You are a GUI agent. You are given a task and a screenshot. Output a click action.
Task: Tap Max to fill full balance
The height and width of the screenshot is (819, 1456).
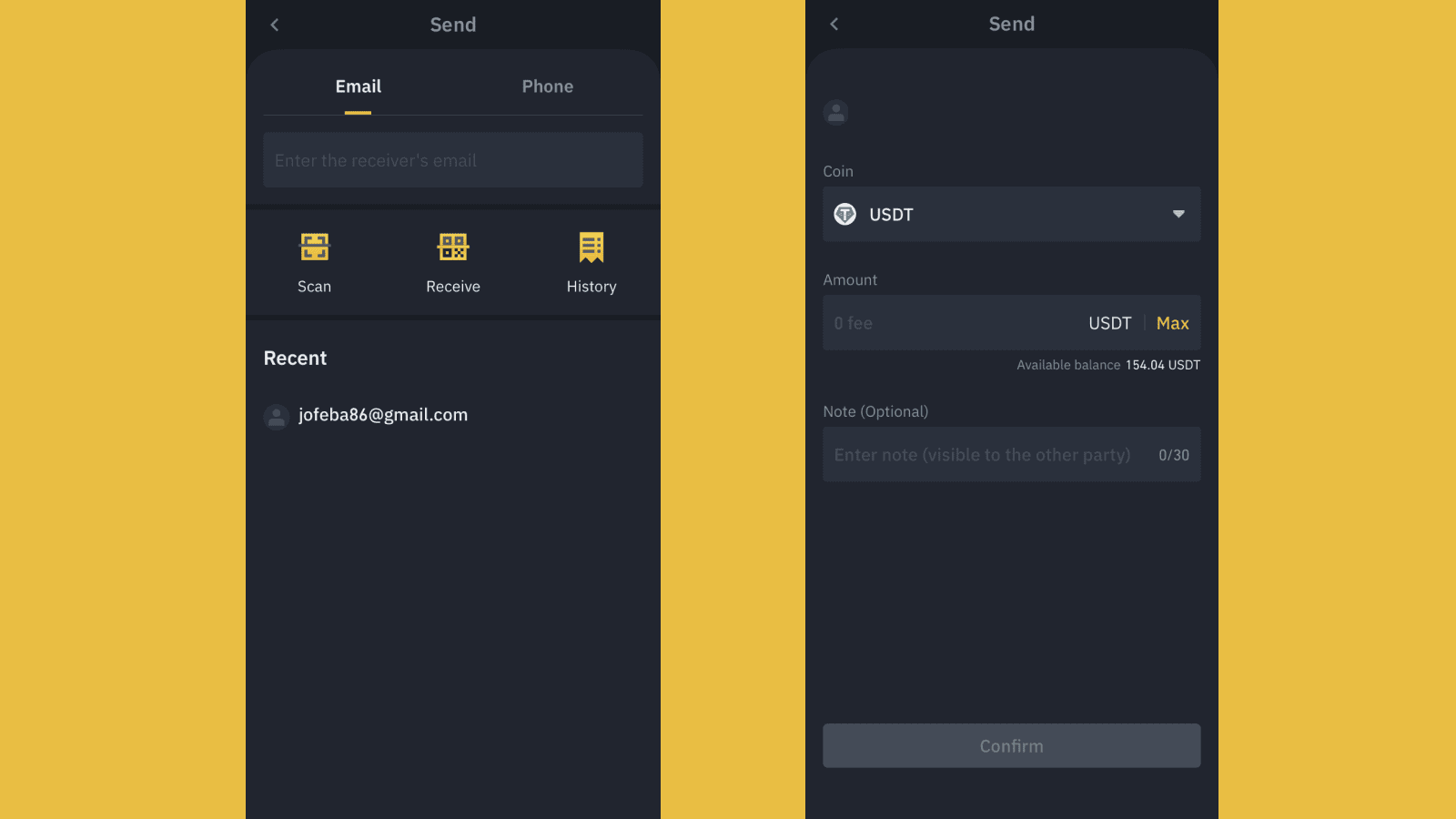pyautogui.click(x=1173, y=323)
